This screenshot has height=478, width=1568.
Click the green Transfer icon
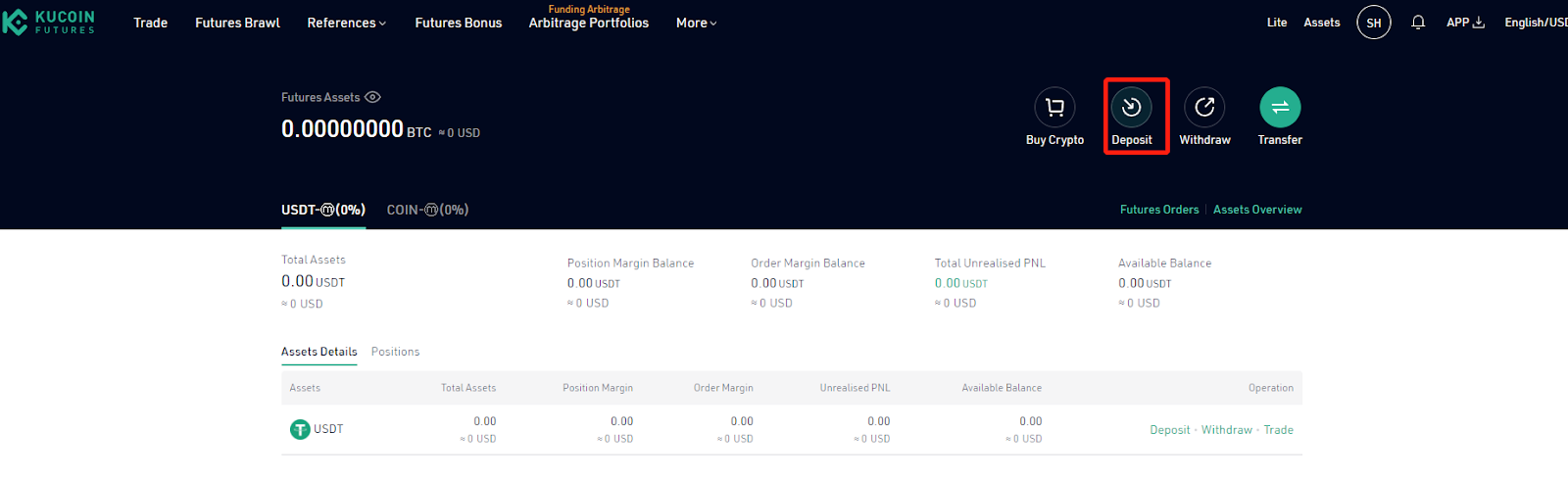point(1280,108)
